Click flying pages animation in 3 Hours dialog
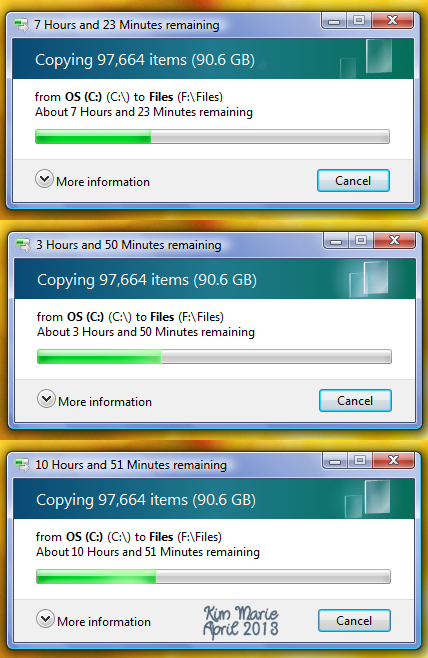 (369, 278)
